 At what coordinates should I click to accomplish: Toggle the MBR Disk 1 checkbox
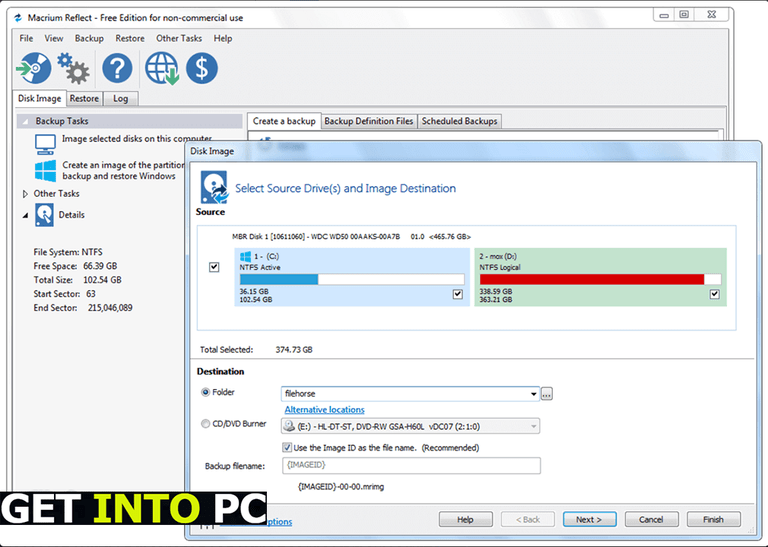(214, 267)
